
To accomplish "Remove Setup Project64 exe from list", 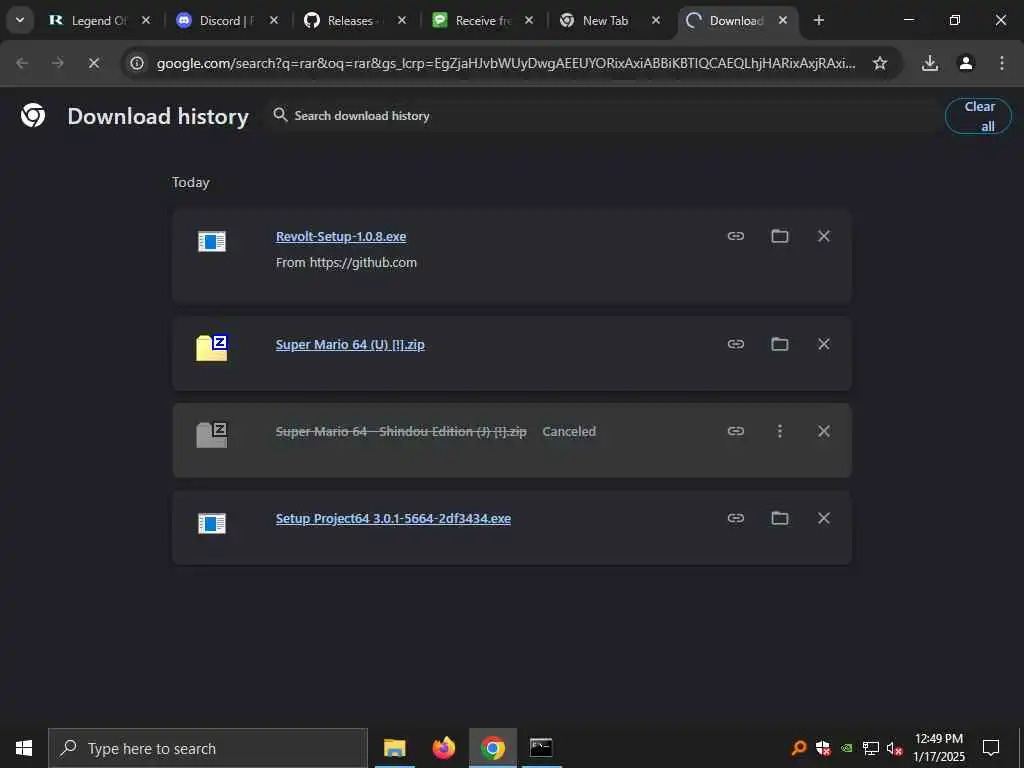I will (824, 518).
